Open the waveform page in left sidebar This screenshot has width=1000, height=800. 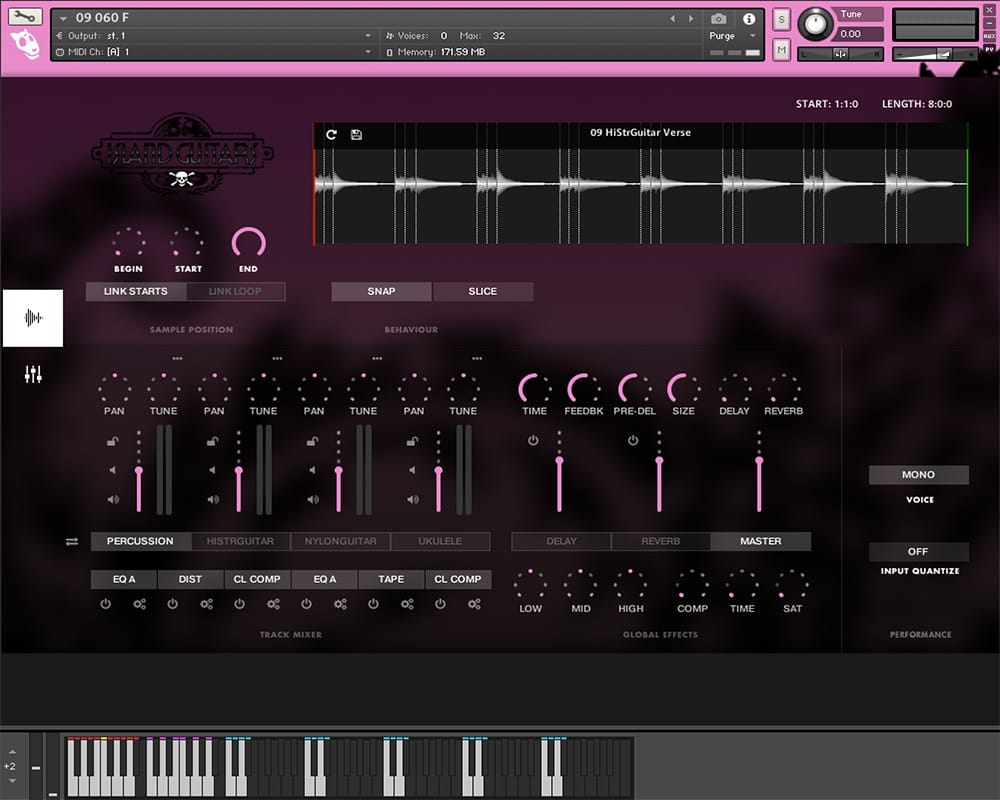33,318
